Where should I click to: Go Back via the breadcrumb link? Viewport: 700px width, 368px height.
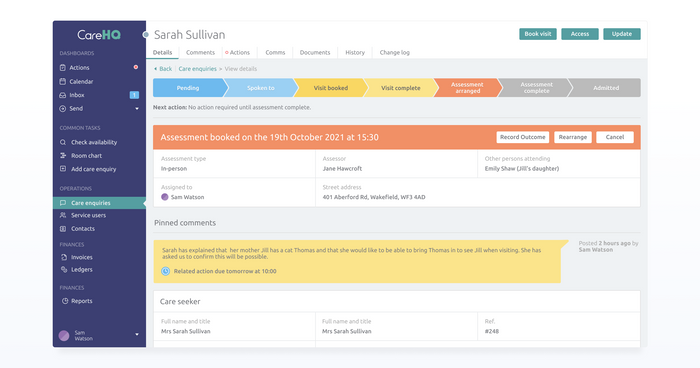163,69
